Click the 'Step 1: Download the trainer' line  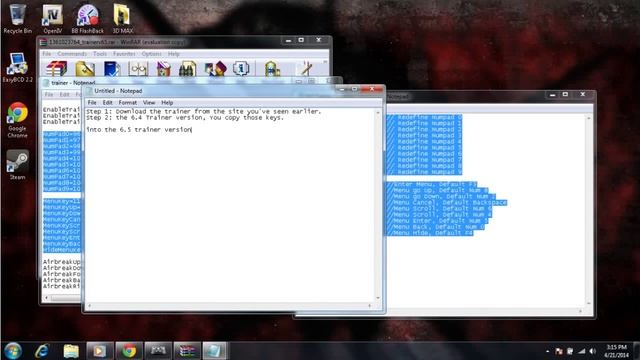pyautogui.click(x=204, y=111)
